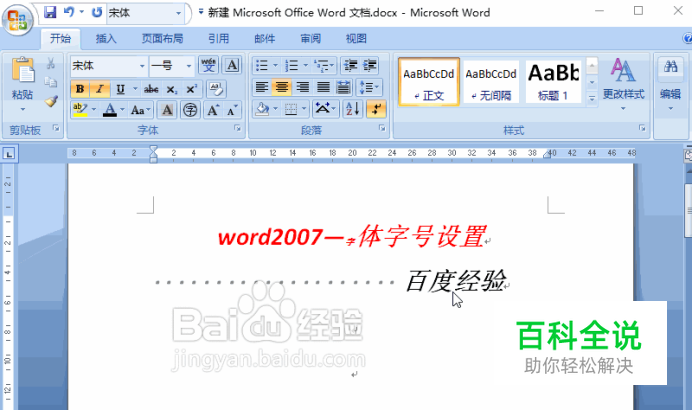This screenshot has height=410, width=692.
Task: Toggle underline formatting
Action: point(120,89)
